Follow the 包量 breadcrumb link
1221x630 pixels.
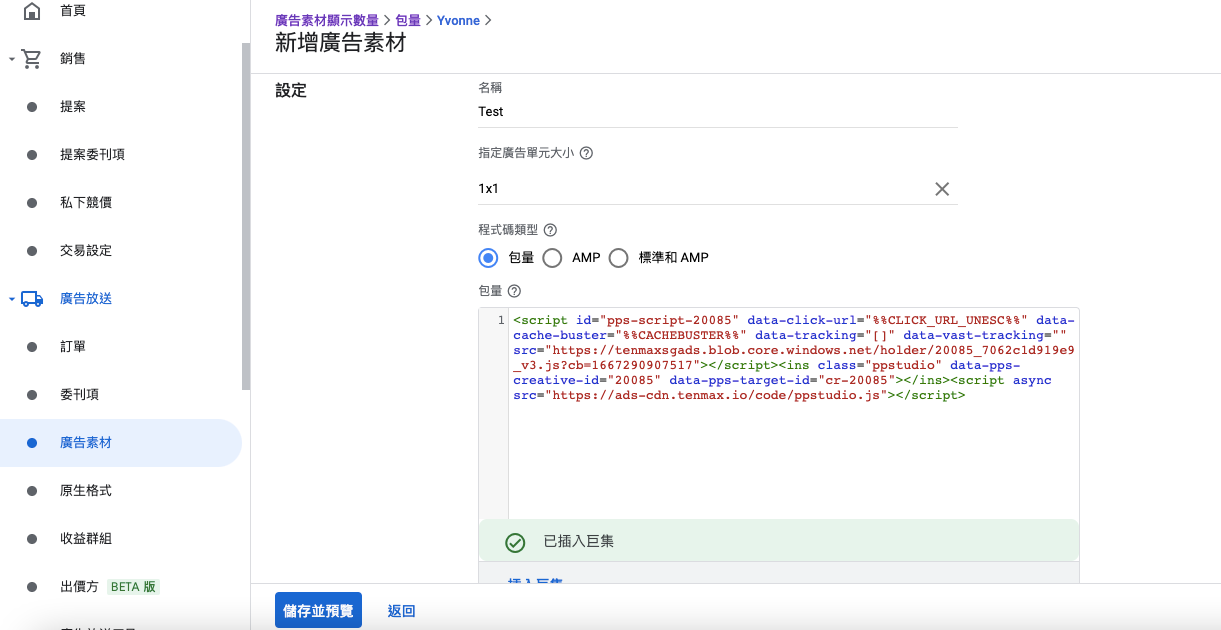pyautogui.click(x=408, y=20)
